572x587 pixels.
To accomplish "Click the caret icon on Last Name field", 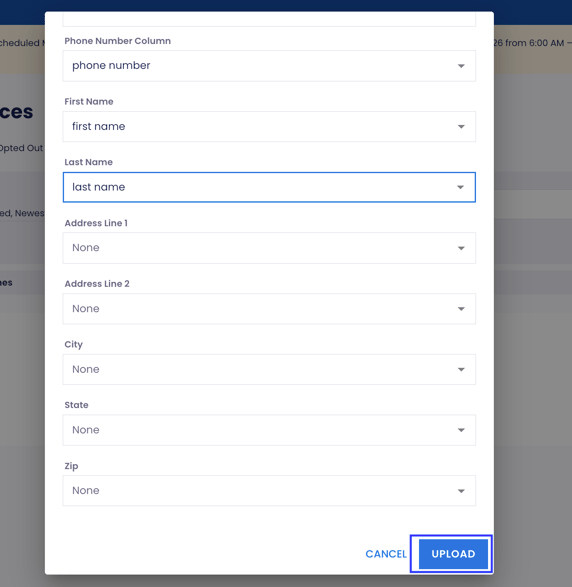I will (x=460, y=187).
